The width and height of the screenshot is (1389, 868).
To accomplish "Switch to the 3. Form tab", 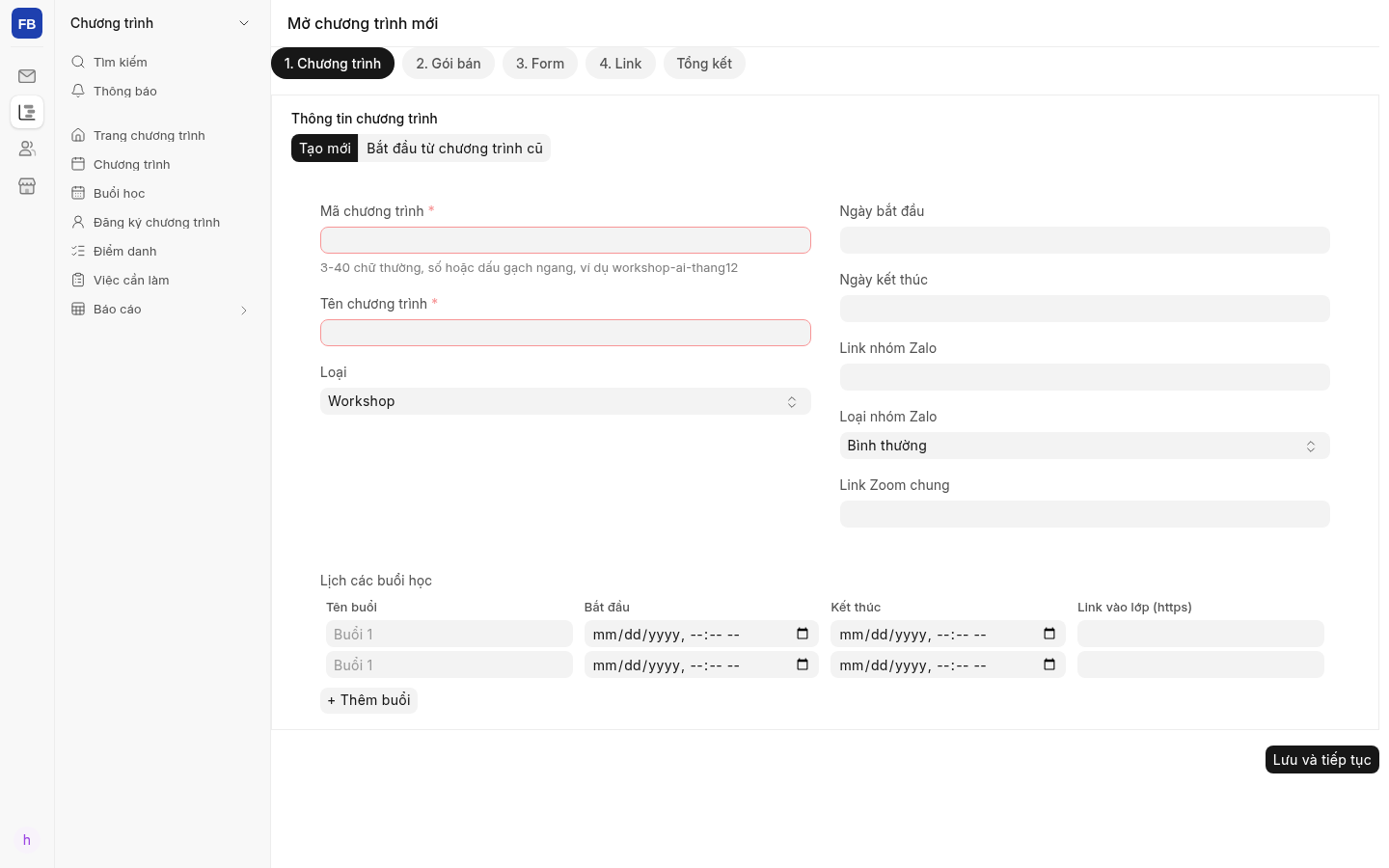I will click(540, 64).
